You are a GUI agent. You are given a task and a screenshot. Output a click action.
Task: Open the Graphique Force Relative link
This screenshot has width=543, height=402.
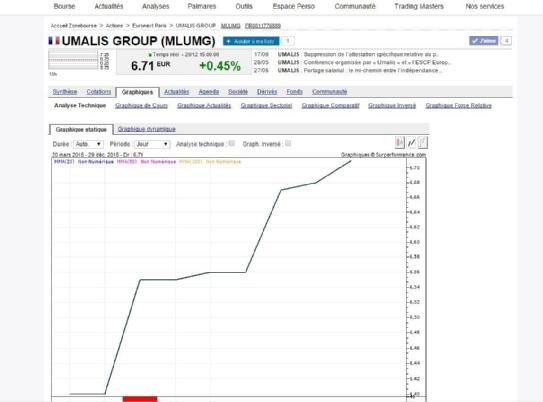tap(459, 106)
